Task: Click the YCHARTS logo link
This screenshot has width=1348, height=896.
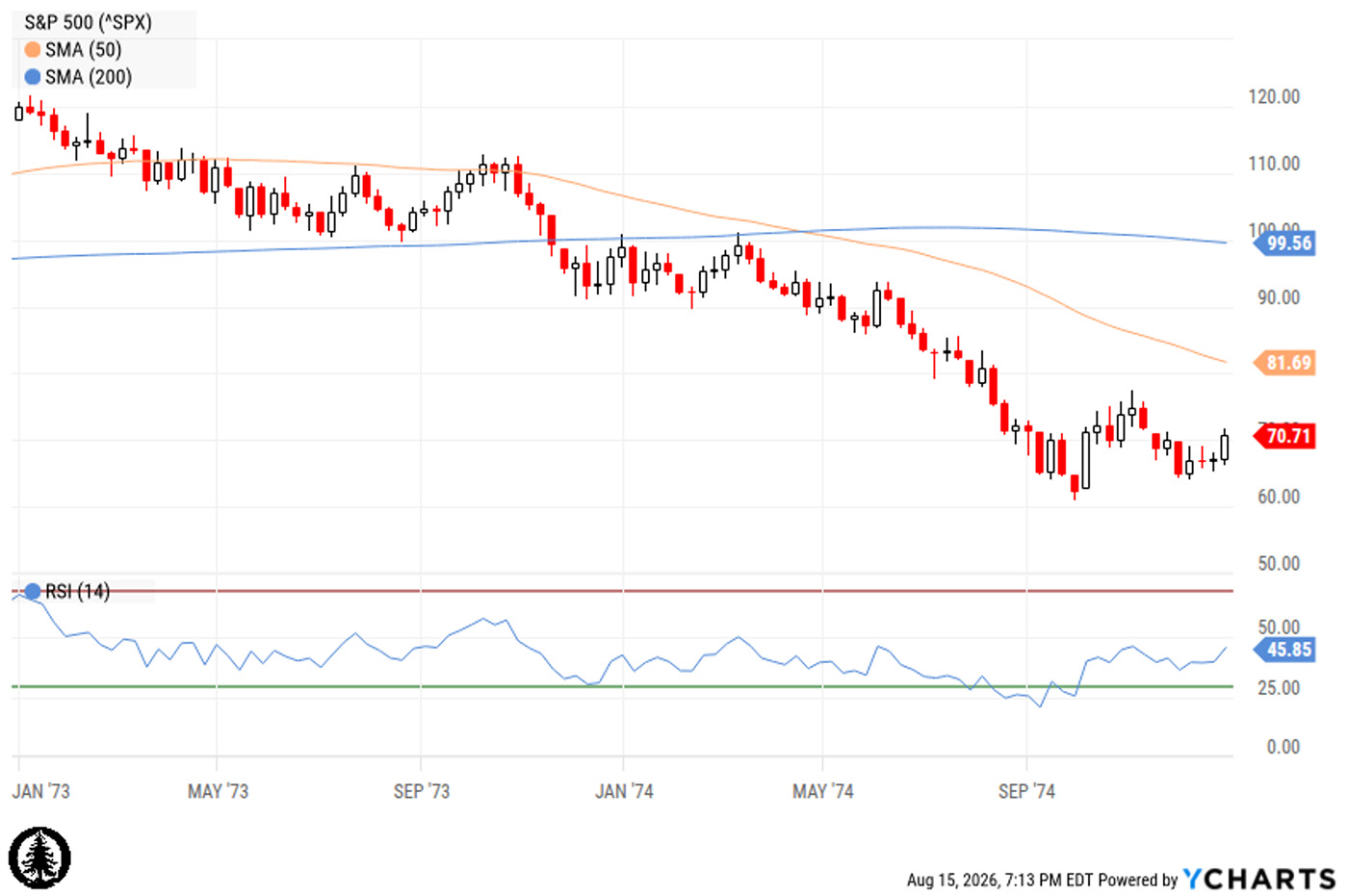Action: coord(1259,879)
